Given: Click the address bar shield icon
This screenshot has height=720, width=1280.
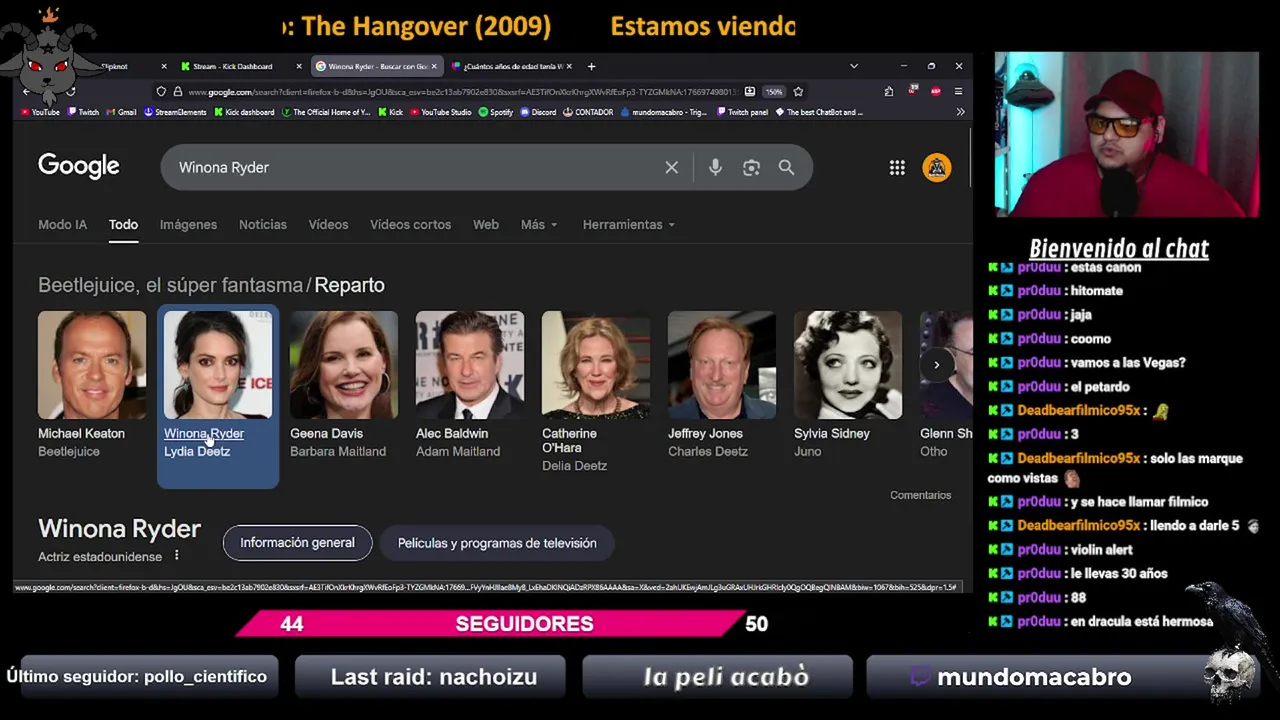Looking at the screenshot, I should (x=161, y=91).
